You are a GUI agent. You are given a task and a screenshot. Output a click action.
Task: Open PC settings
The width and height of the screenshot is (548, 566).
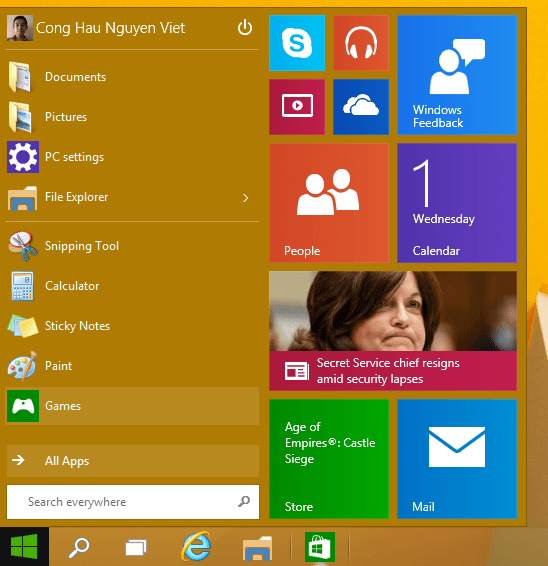click(x=132, y=157)
